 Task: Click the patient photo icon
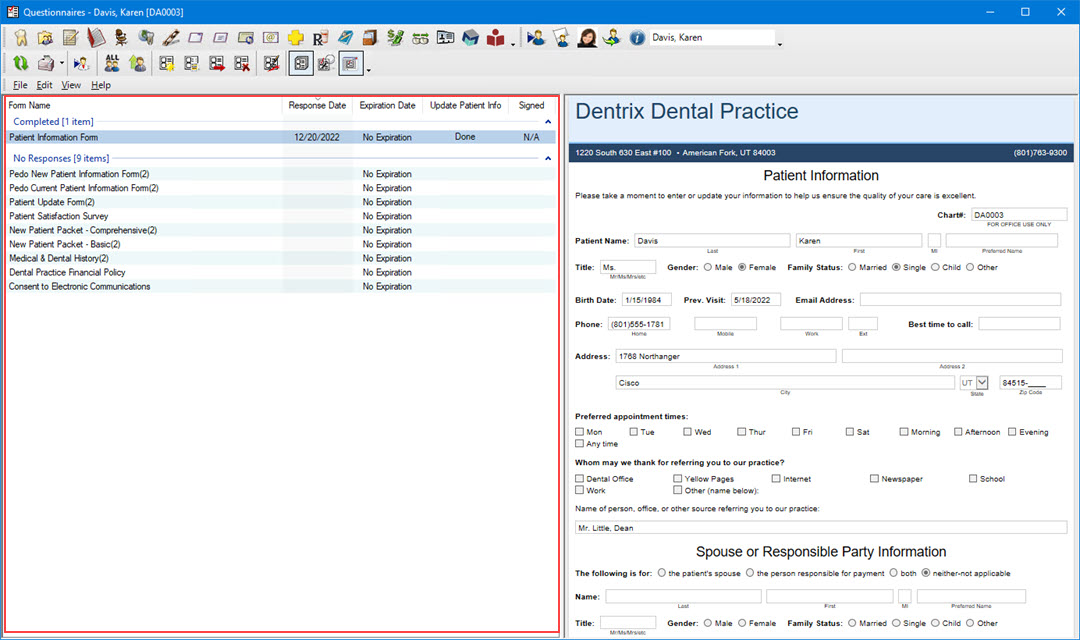coord(587,38)
